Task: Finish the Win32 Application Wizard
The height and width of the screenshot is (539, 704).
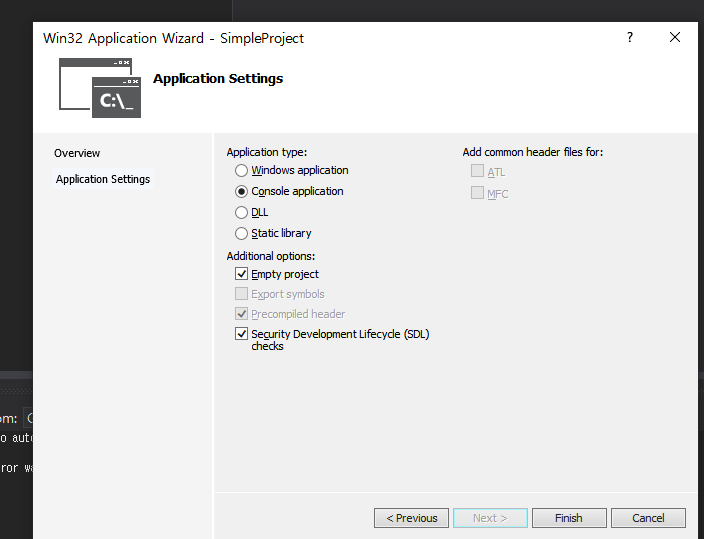Action: point(569,518)
